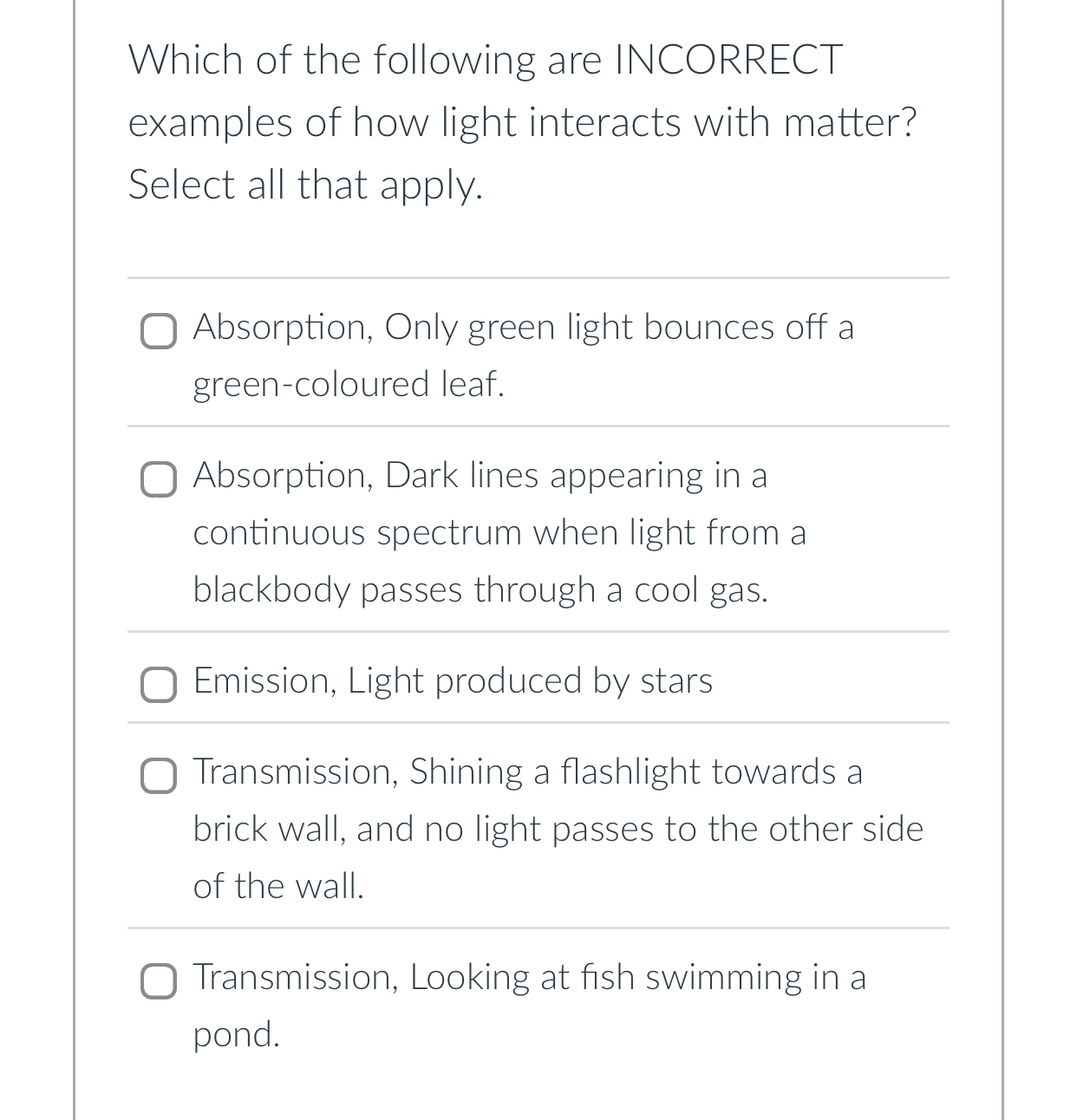This screenshot has height=1120, width=1077.
Task: Click the word 'pond.' in last option
Action: pyautogui.click(x=237, y=1034)
